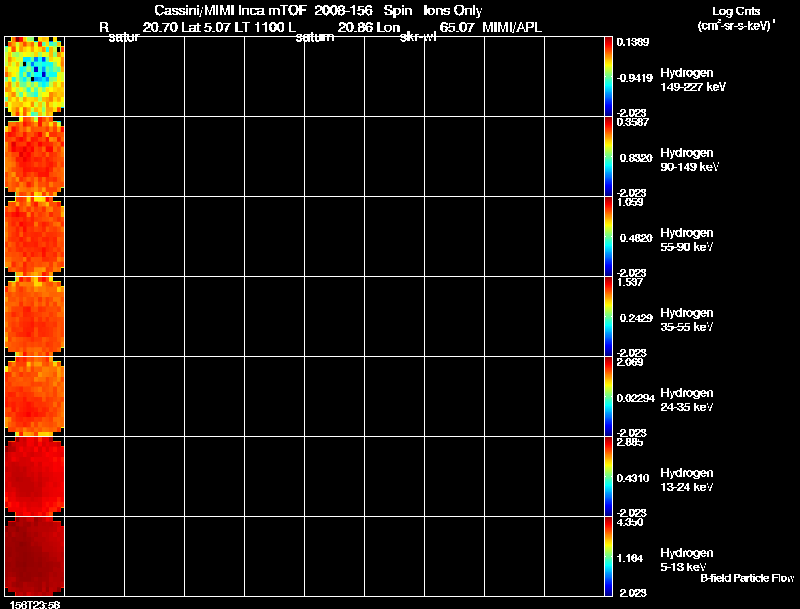The image size is (800, 609).
Task: Click the color bar beside 5-13 keV
Action: pos(608,556)
